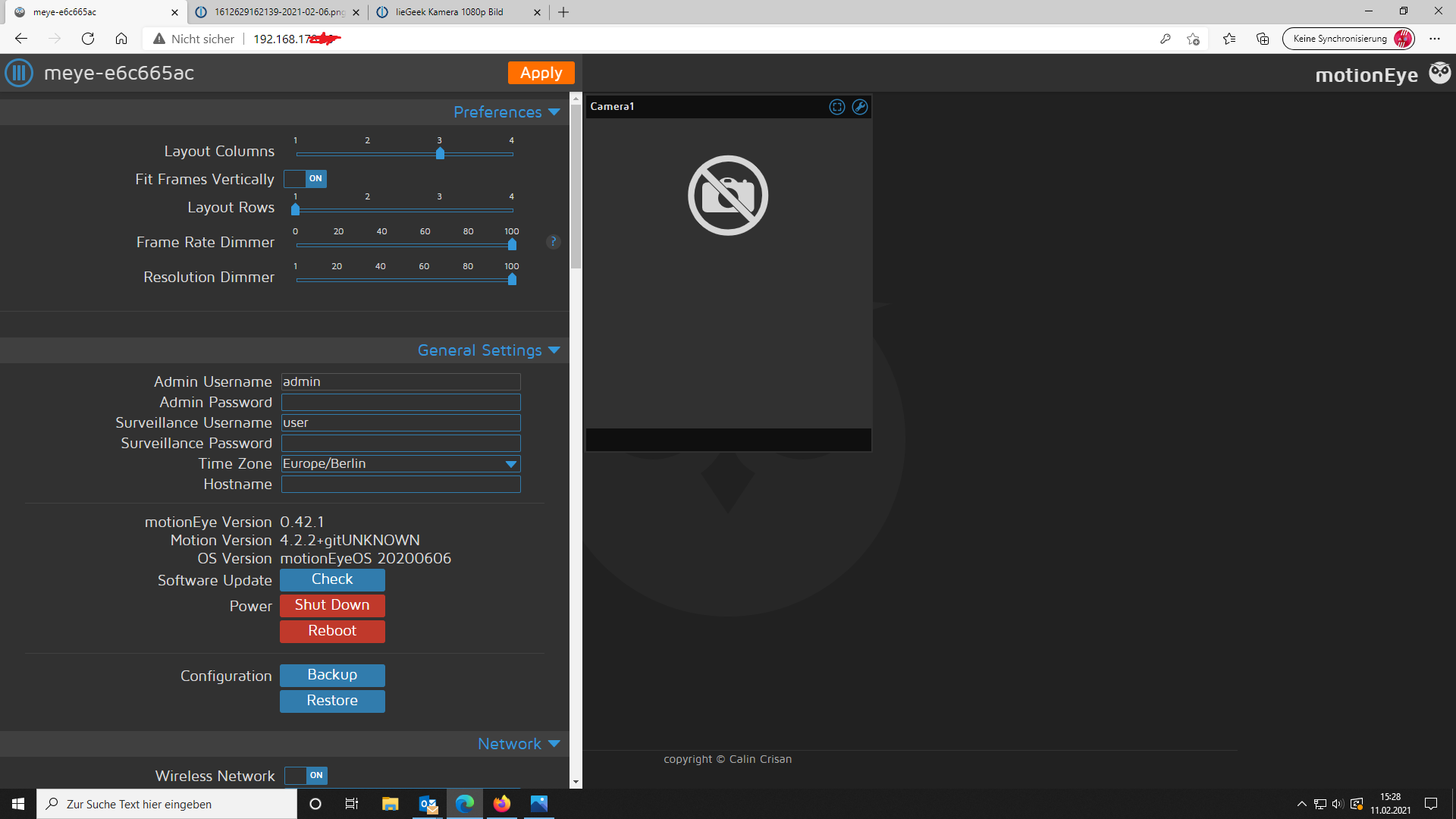This screenshot has height=819, width=1456.
Task: Click the orange Apply button
Action: point(541,73)
